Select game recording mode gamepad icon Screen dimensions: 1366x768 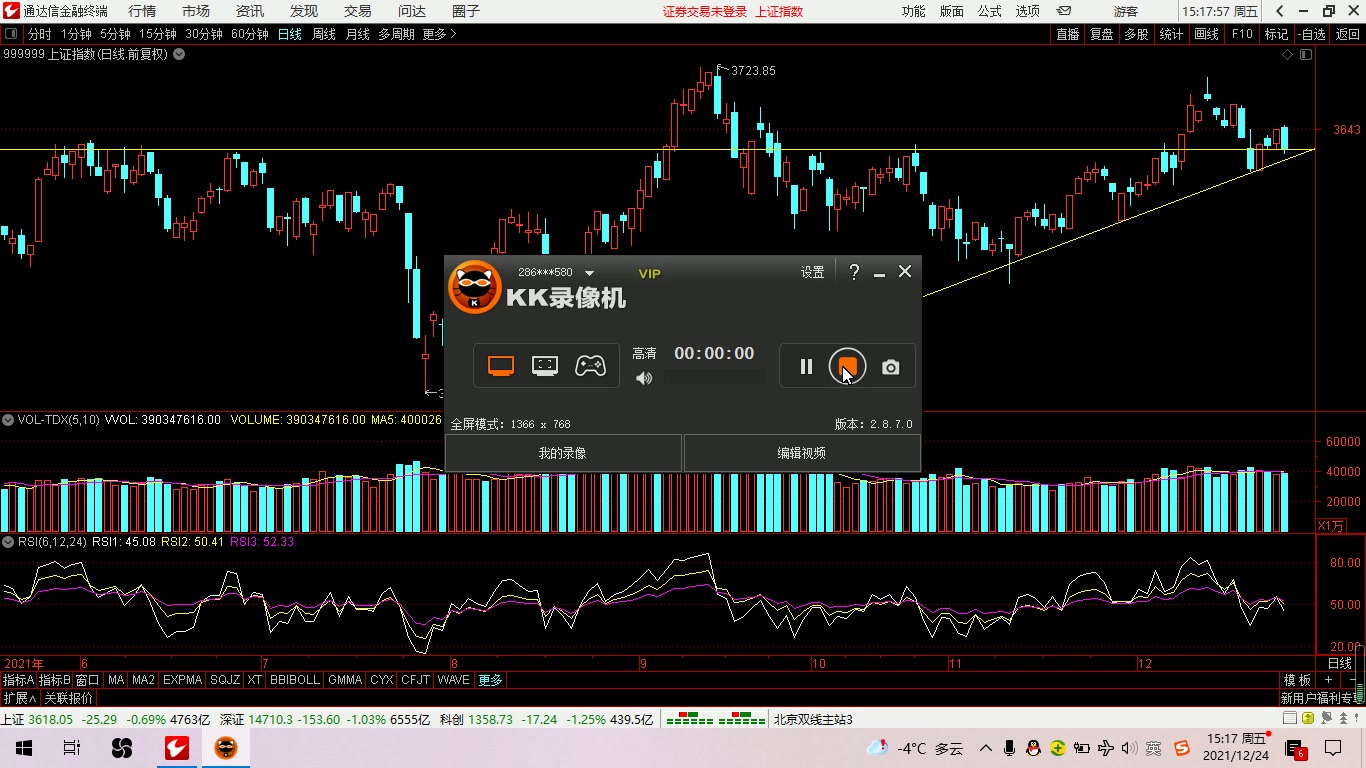590,366
